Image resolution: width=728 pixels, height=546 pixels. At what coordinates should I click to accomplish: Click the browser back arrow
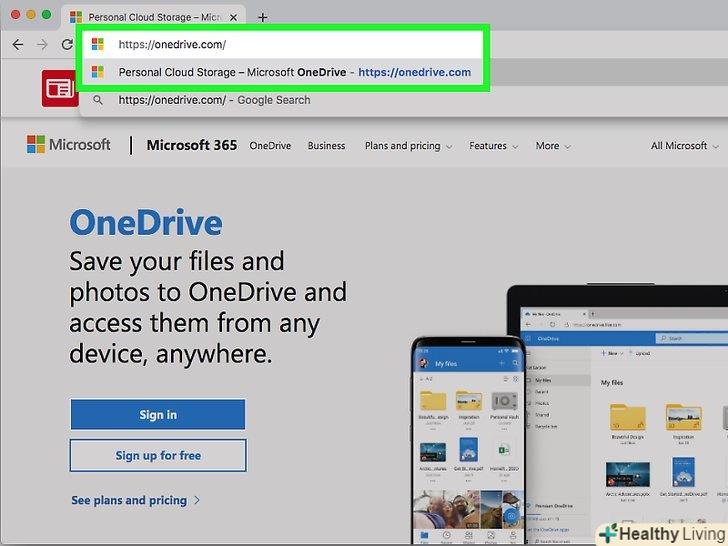pyautogui.click(x=17, y=45)
